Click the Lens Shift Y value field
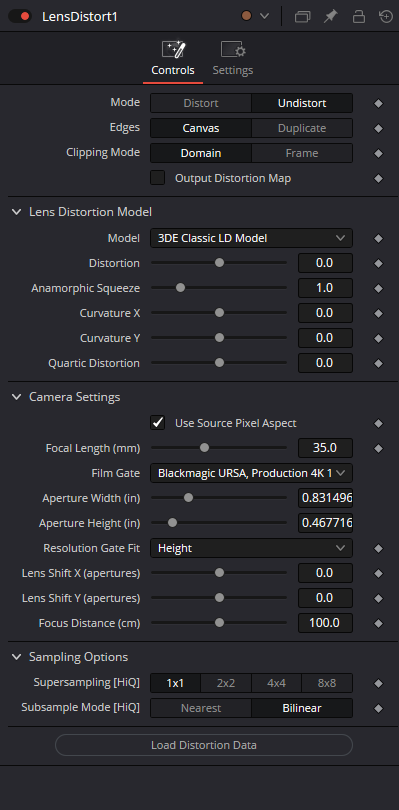The height and width of the screenshot is (810, 399). pos(325,598)
